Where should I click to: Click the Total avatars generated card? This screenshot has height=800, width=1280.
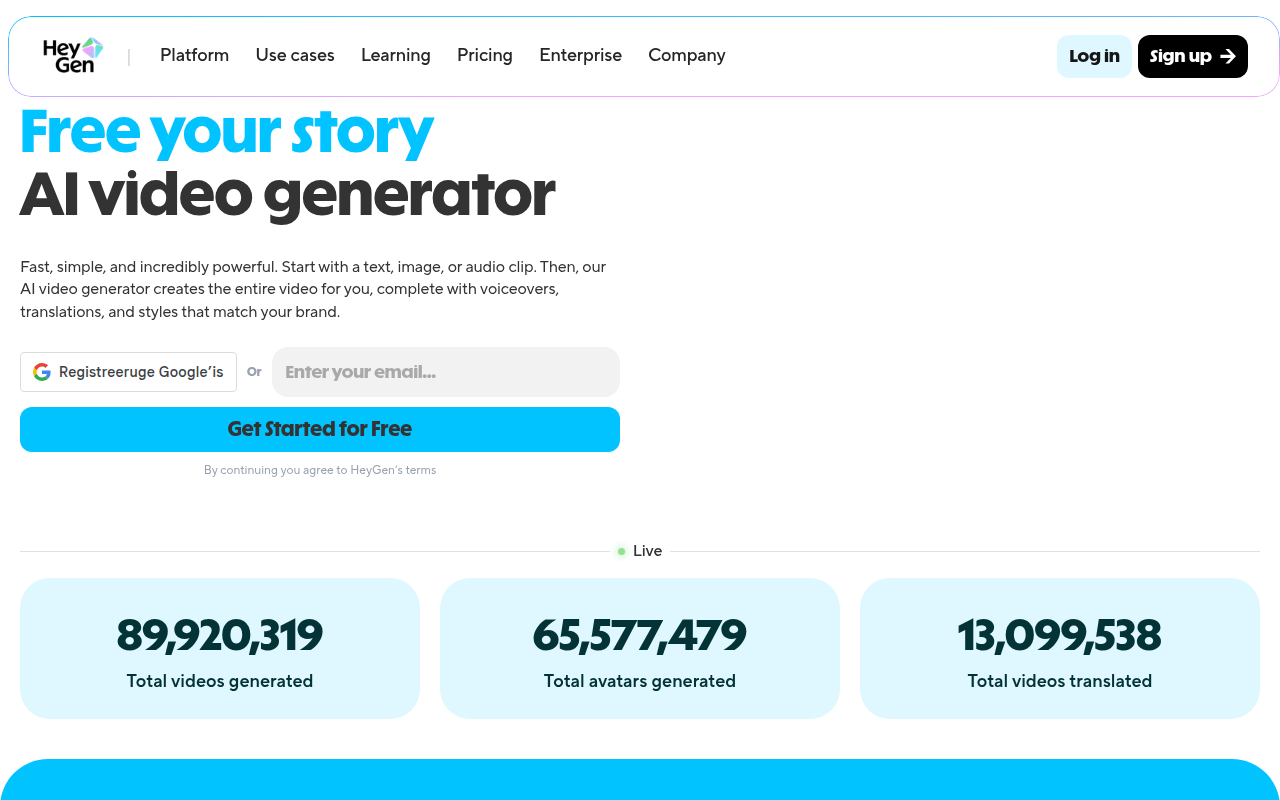pos(640,648)
